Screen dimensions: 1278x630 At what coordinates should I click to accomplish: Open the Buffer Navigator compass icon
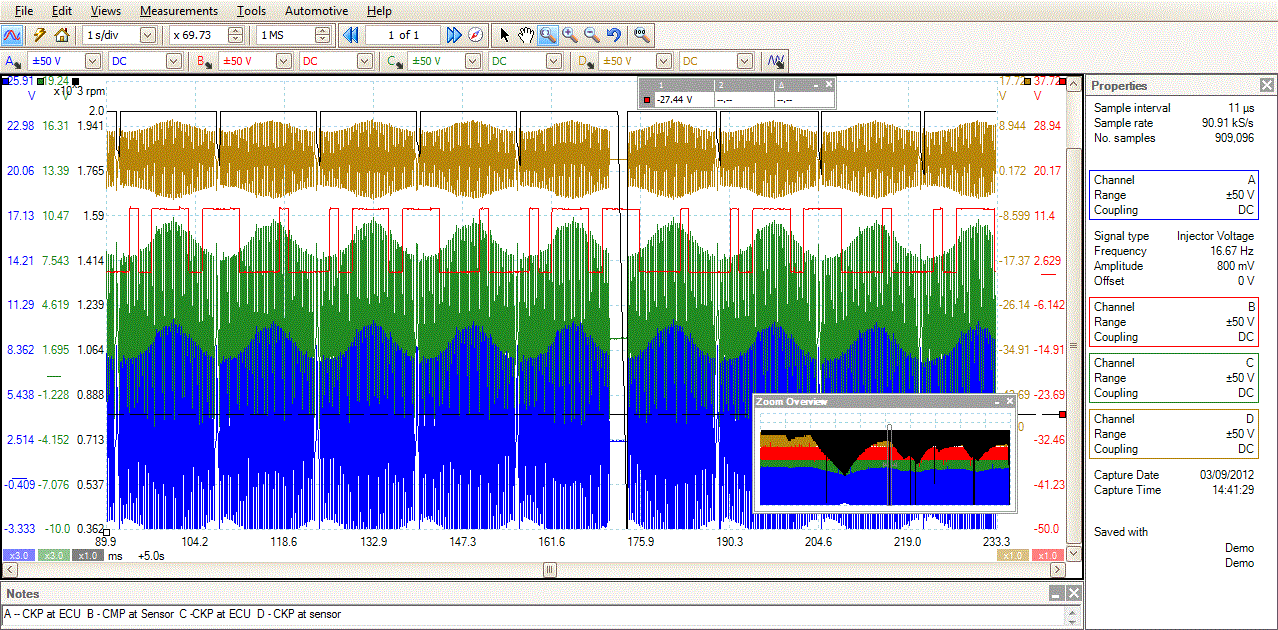point(475,35)
